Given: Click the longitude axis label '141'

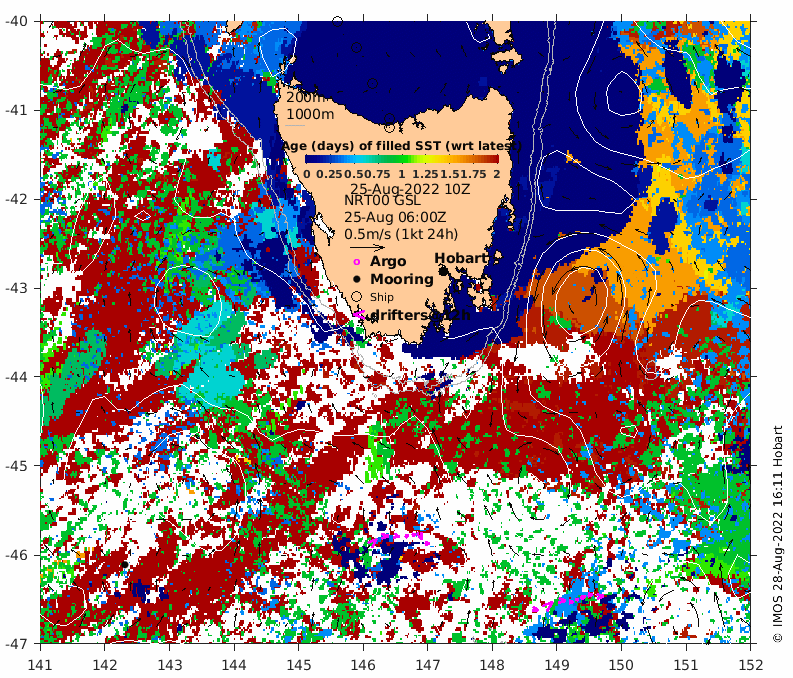Looking at the screenshot, I should 40,664.
